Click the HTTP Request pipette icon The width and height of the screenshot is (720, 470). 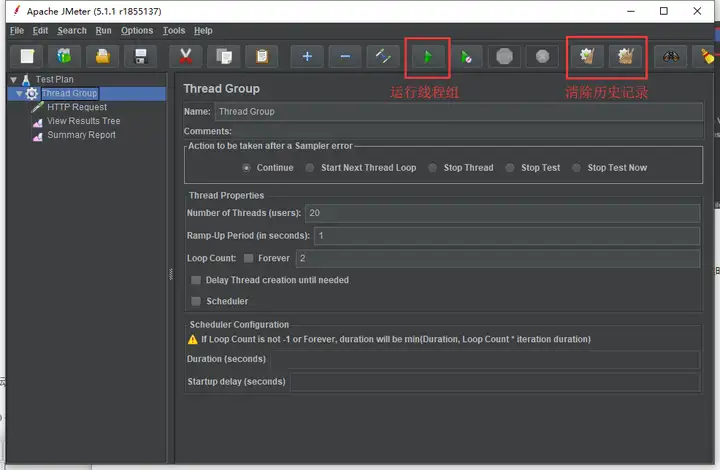38,107
